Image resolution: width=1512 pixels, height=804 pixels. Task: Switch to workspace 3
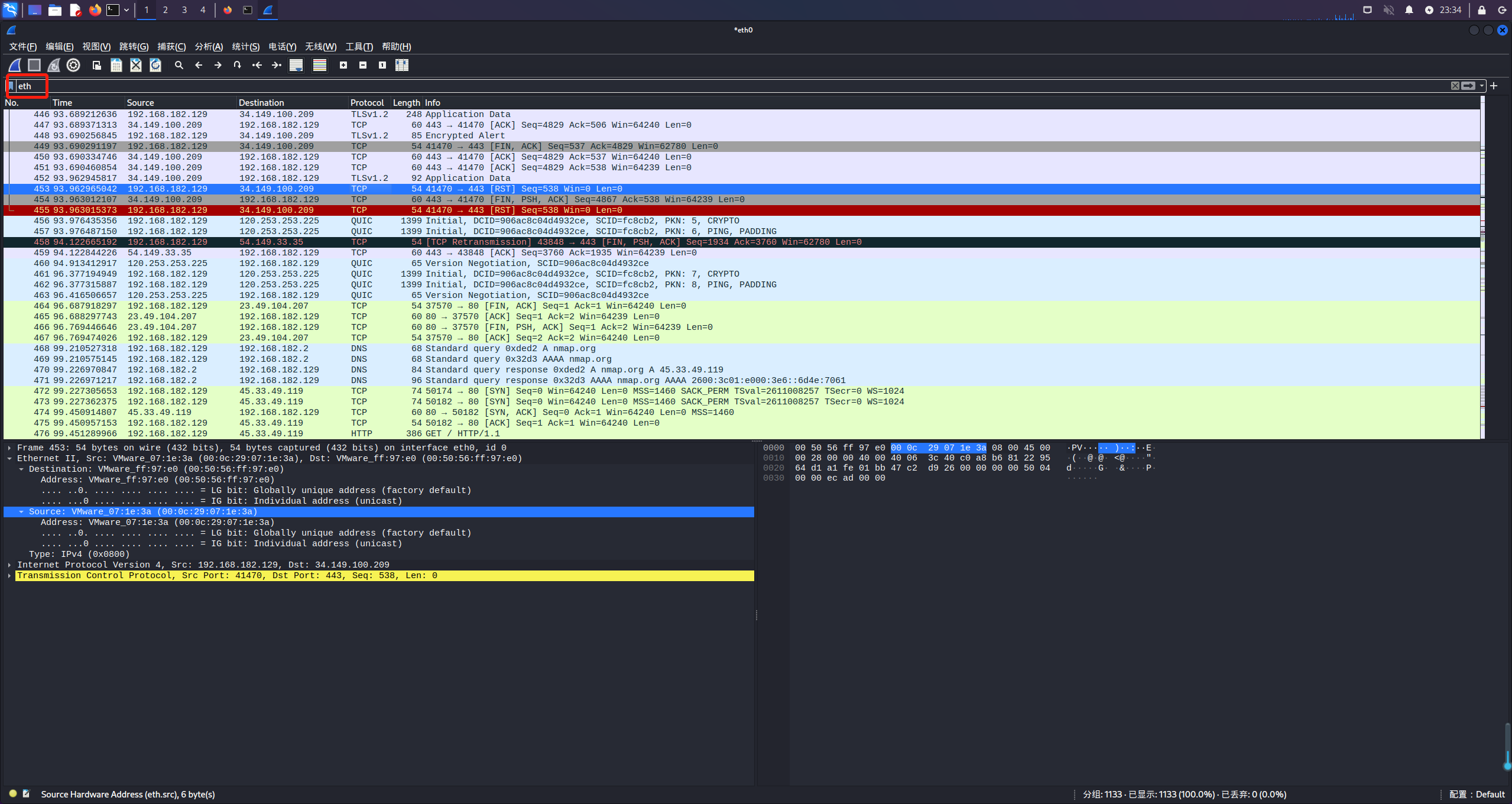pyautogui.click(x=184, y=9)
